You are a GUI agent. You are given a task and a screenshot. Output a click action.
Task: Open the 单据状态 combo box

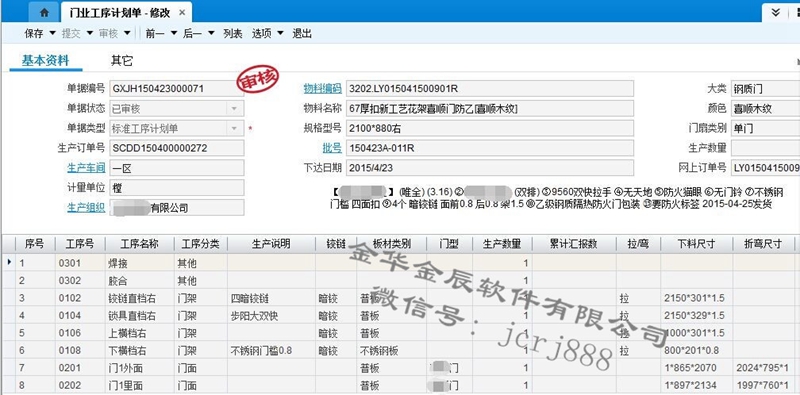(x=177, y=108)
